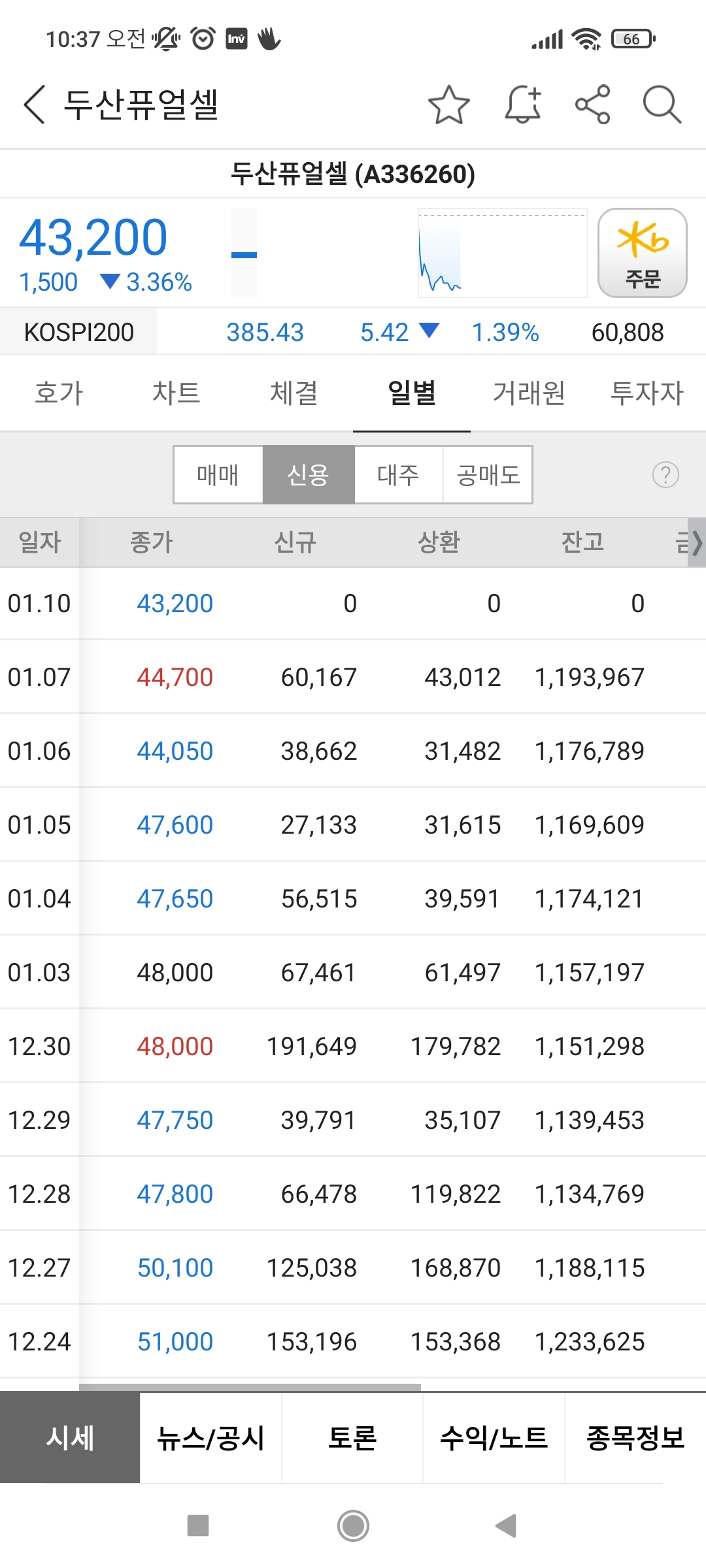The height and width of the screenshot is (1568, 706).
Task: Tap the horizontal table scrollbar
Action: [x=250, y=1387]
